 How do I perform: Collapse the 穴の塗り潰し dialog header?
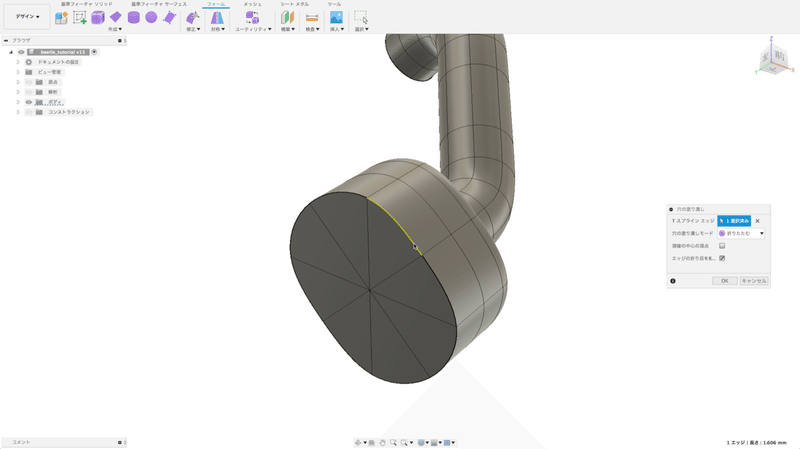pyautogui.click(x=671, y=209)
